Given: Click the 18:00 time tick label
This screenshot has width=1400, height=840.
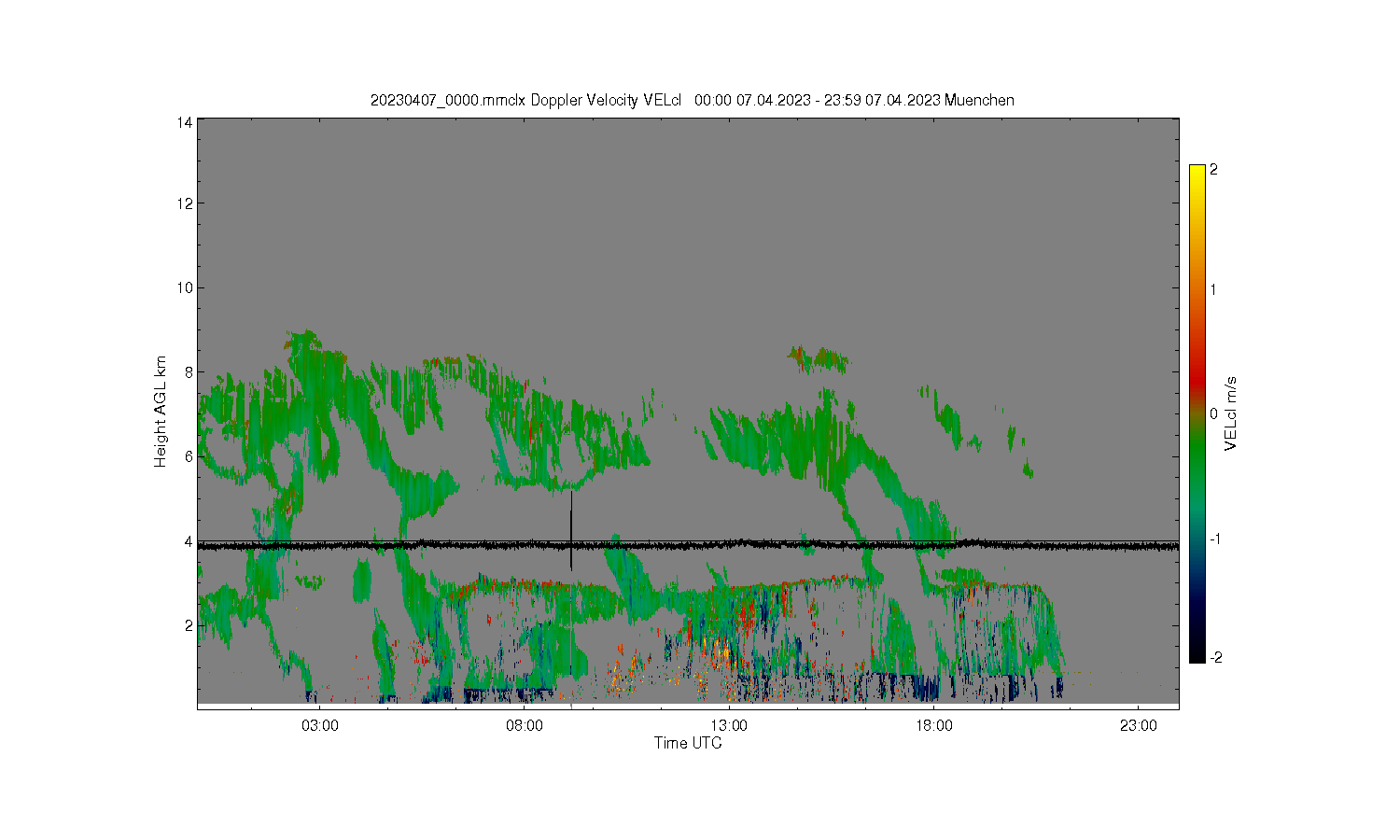Looking at the screenshot, I should pos(933,725).
